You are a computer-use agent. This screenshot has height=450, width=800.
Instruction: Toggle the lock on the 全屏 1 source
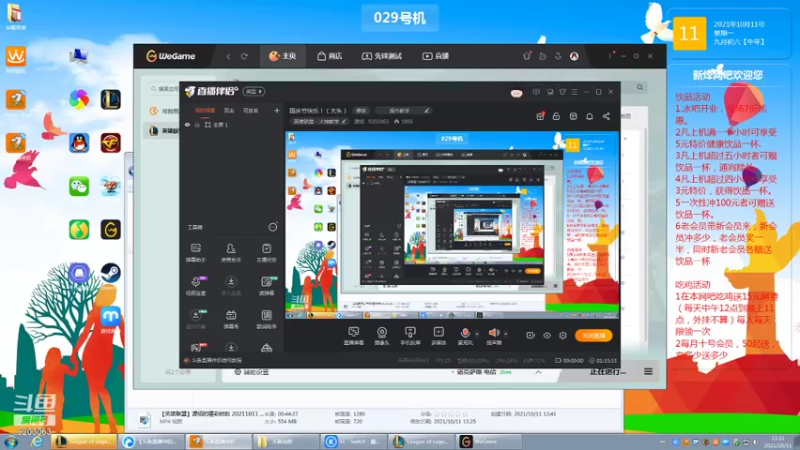[x=197, y=124]
